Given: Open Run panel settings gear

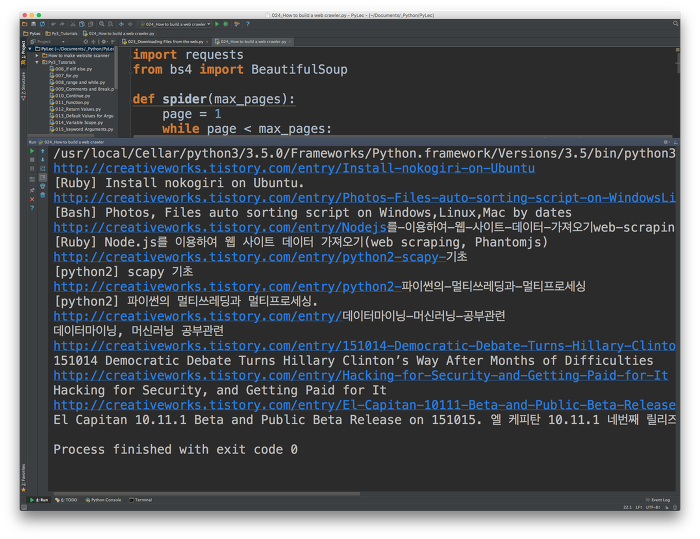Looking at the screenshot, I should [665, 142].
